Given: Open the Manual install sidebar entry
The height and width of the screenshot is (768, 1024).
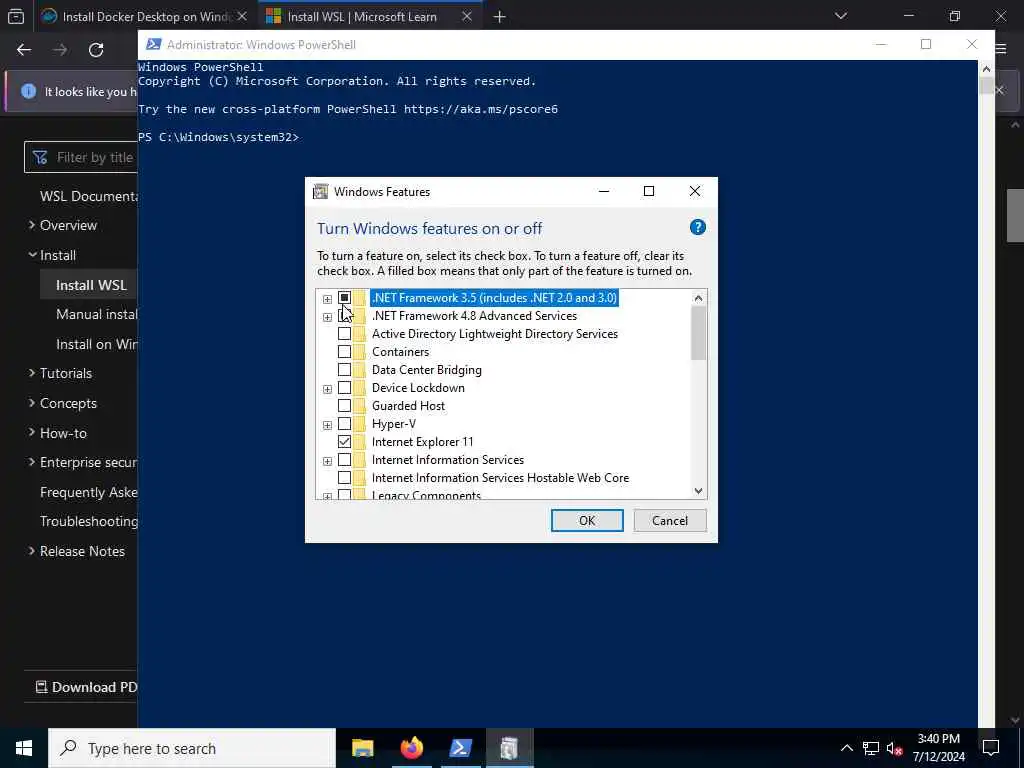Looking at the screenshot, I should coord(96,314).
